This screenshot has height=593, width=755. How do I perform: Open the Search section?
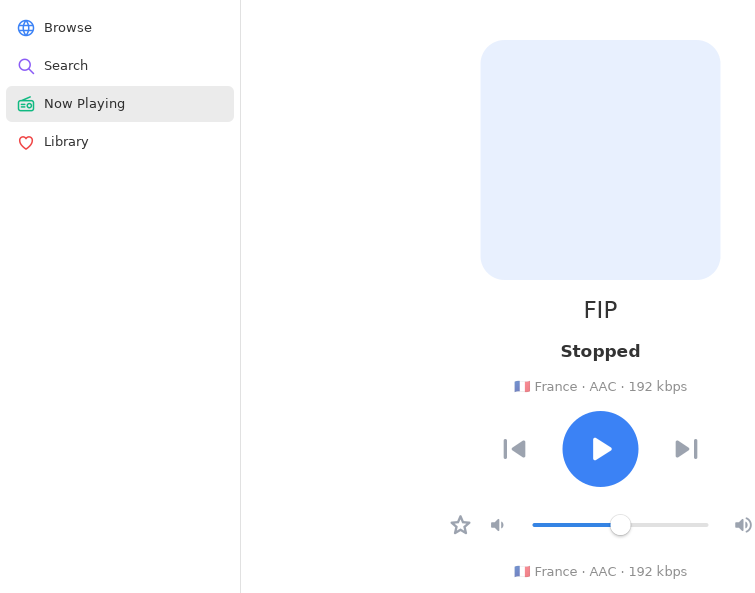click(120, 66)
